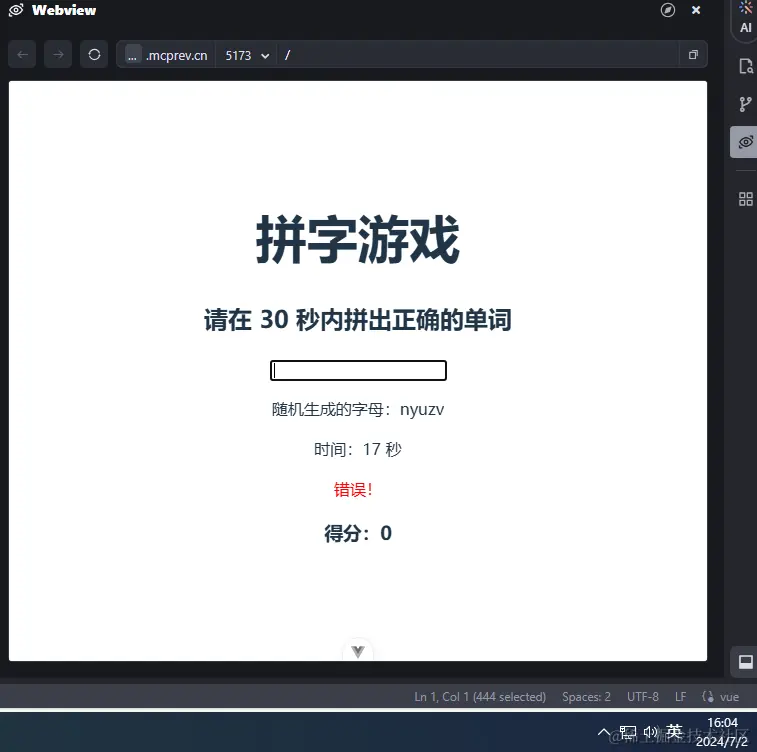Click the word input field

pyautogui.click(x=358, y=370)
